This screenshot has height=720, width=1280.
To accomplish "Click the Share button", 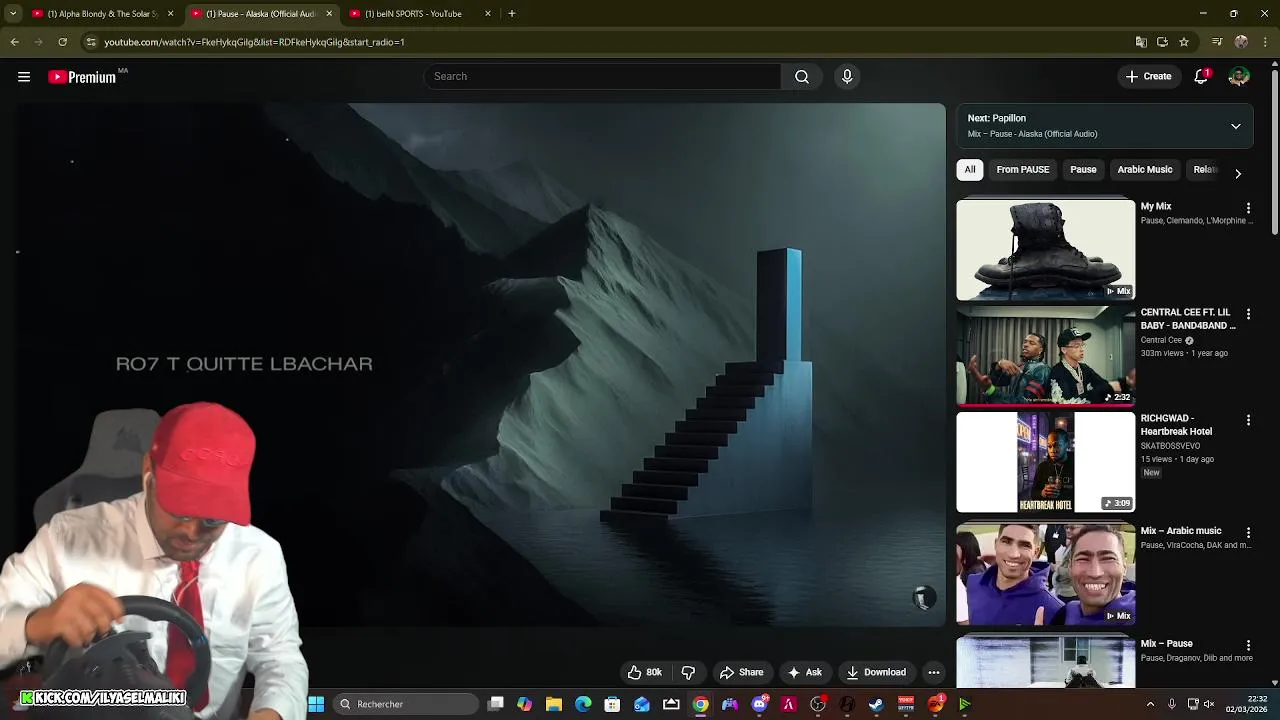I will click(x=741, y=673).
